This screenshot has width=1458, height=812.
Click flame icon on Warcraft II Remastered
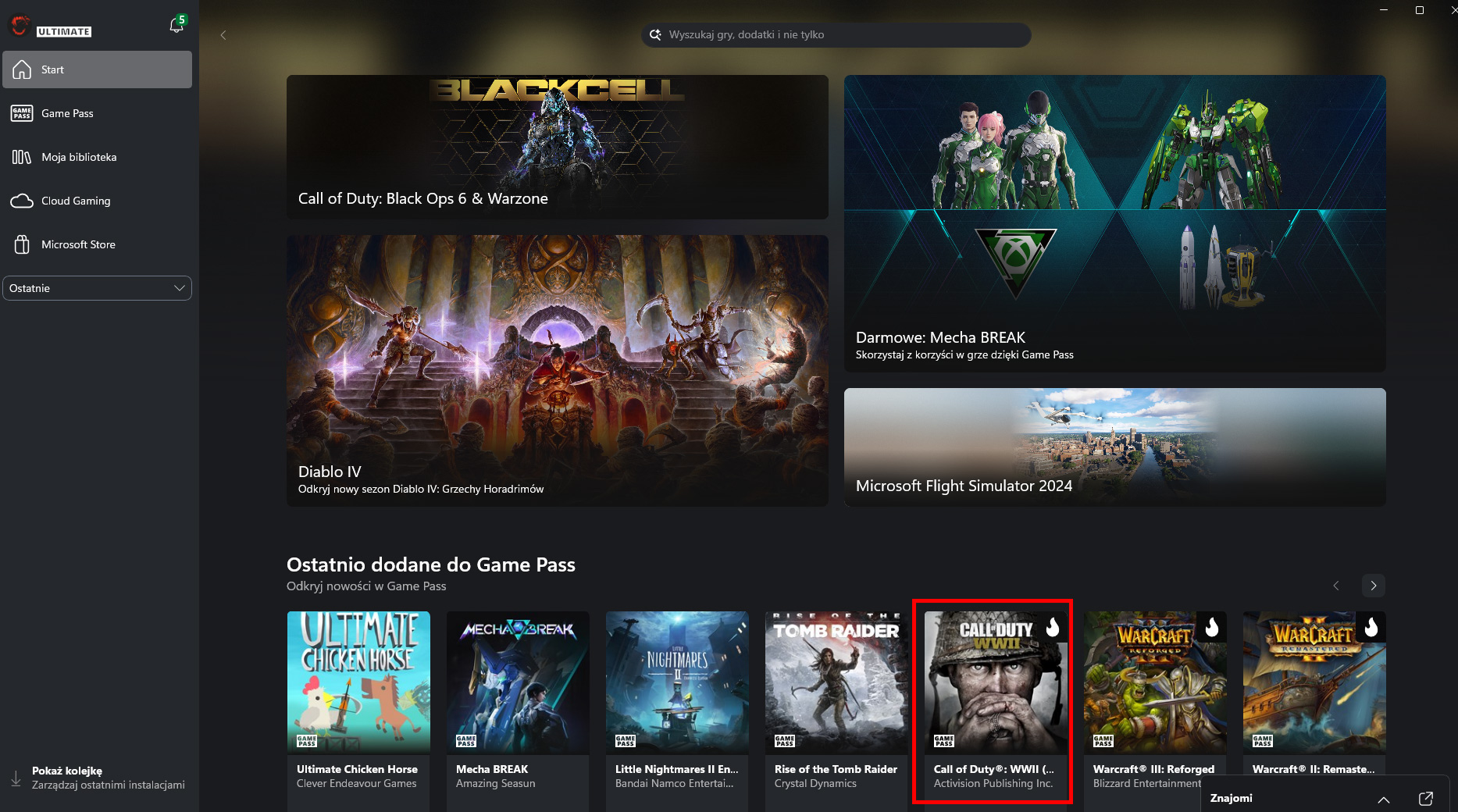pos(1371,627)
